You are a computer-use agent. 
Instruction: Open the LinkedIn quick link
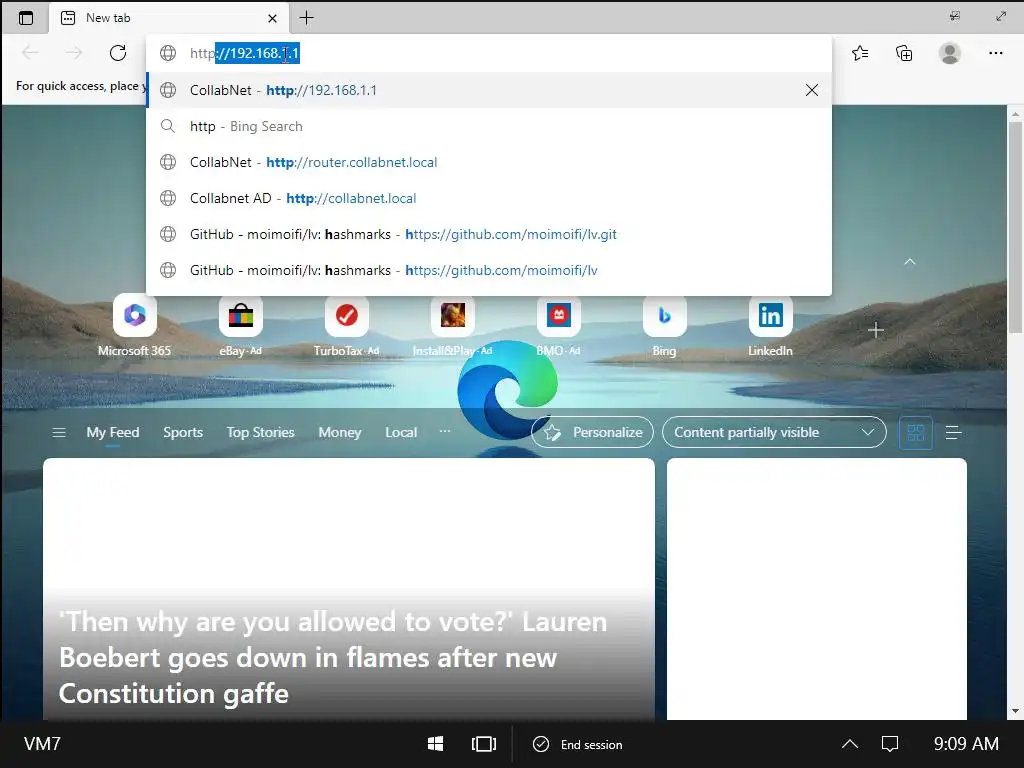click(771, 326)
